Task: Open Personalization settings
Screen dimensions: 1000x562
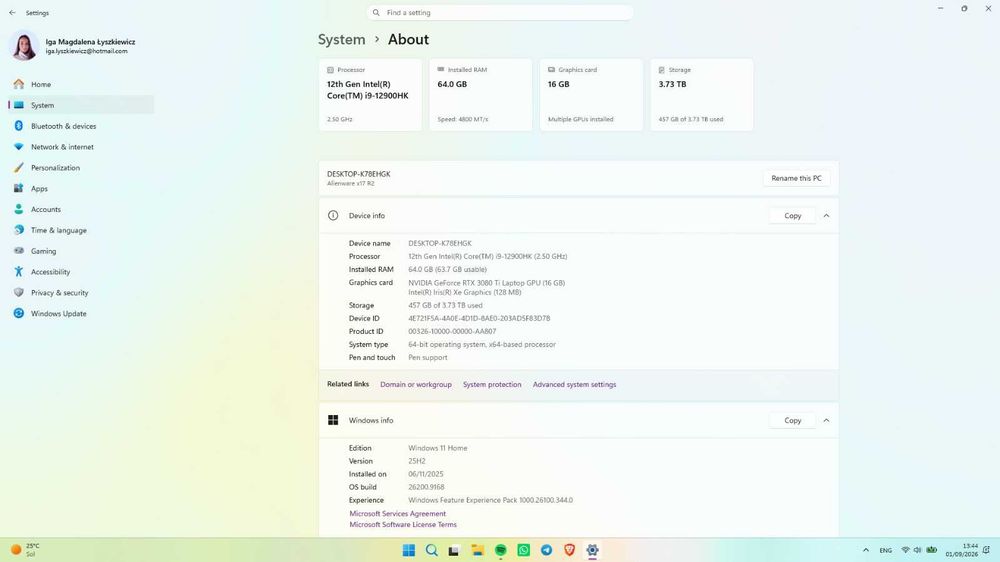Action: [81, 168]
